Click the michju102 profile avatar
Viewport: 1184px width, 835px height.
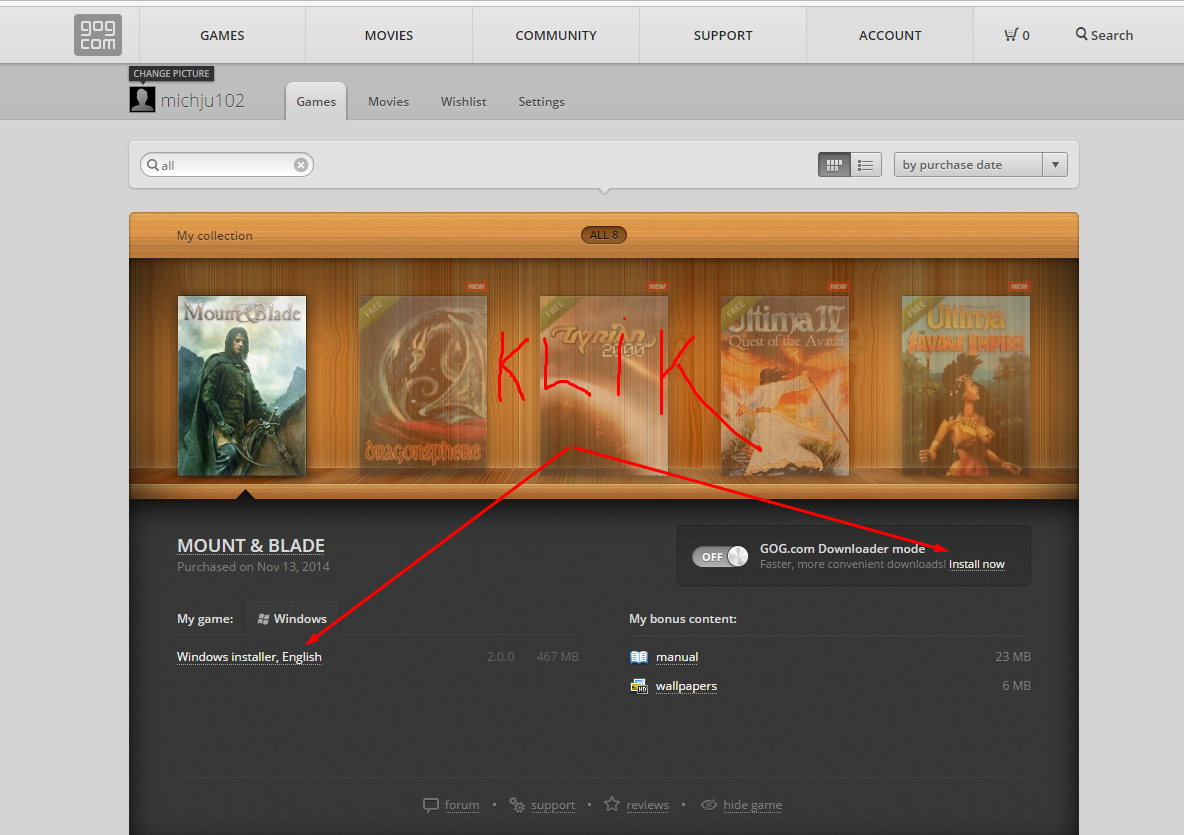[142, 100]
